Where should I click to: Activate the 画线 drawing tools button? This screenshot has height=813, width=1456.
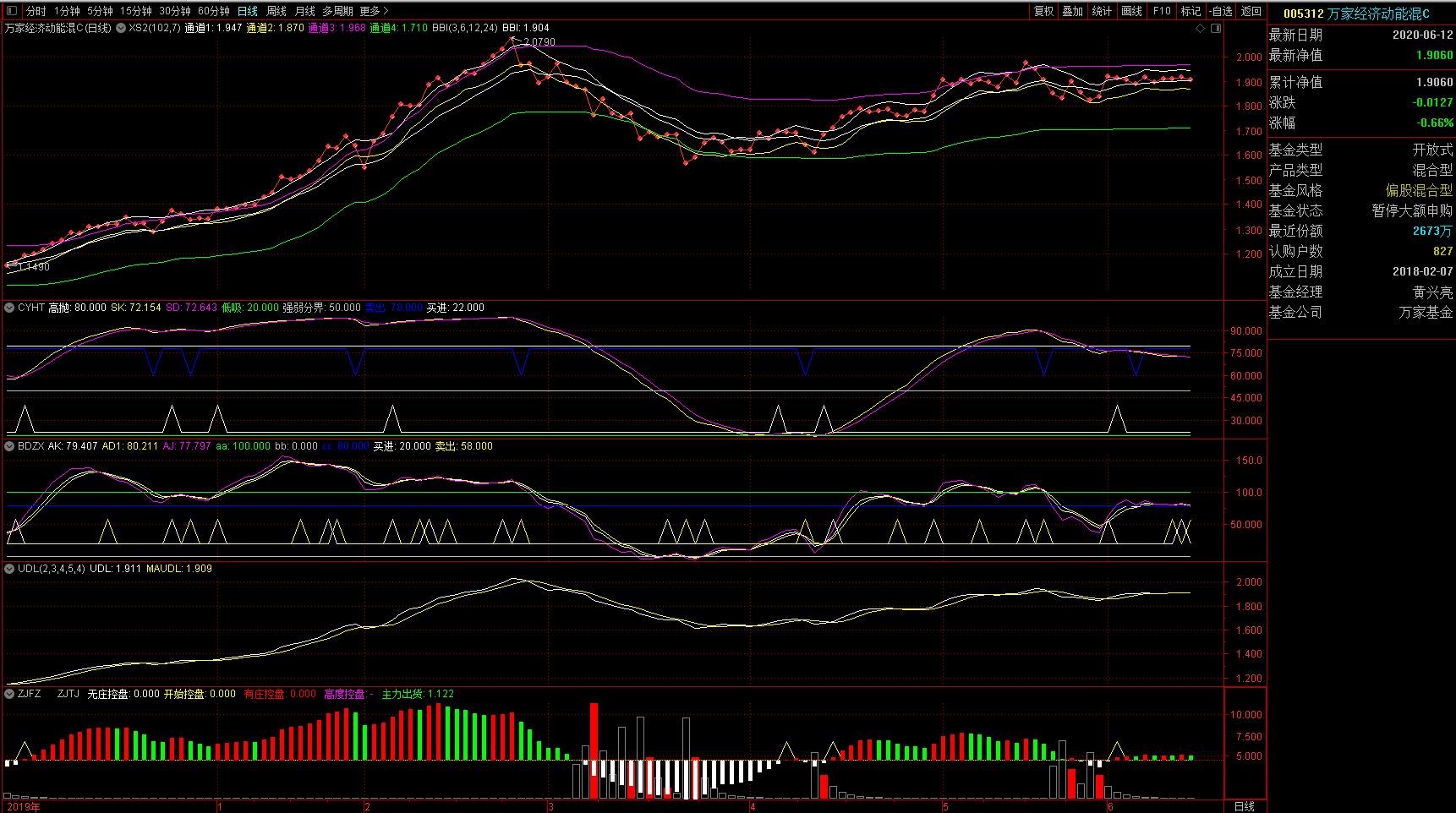pyautogui.click(x=1132, y=11)
